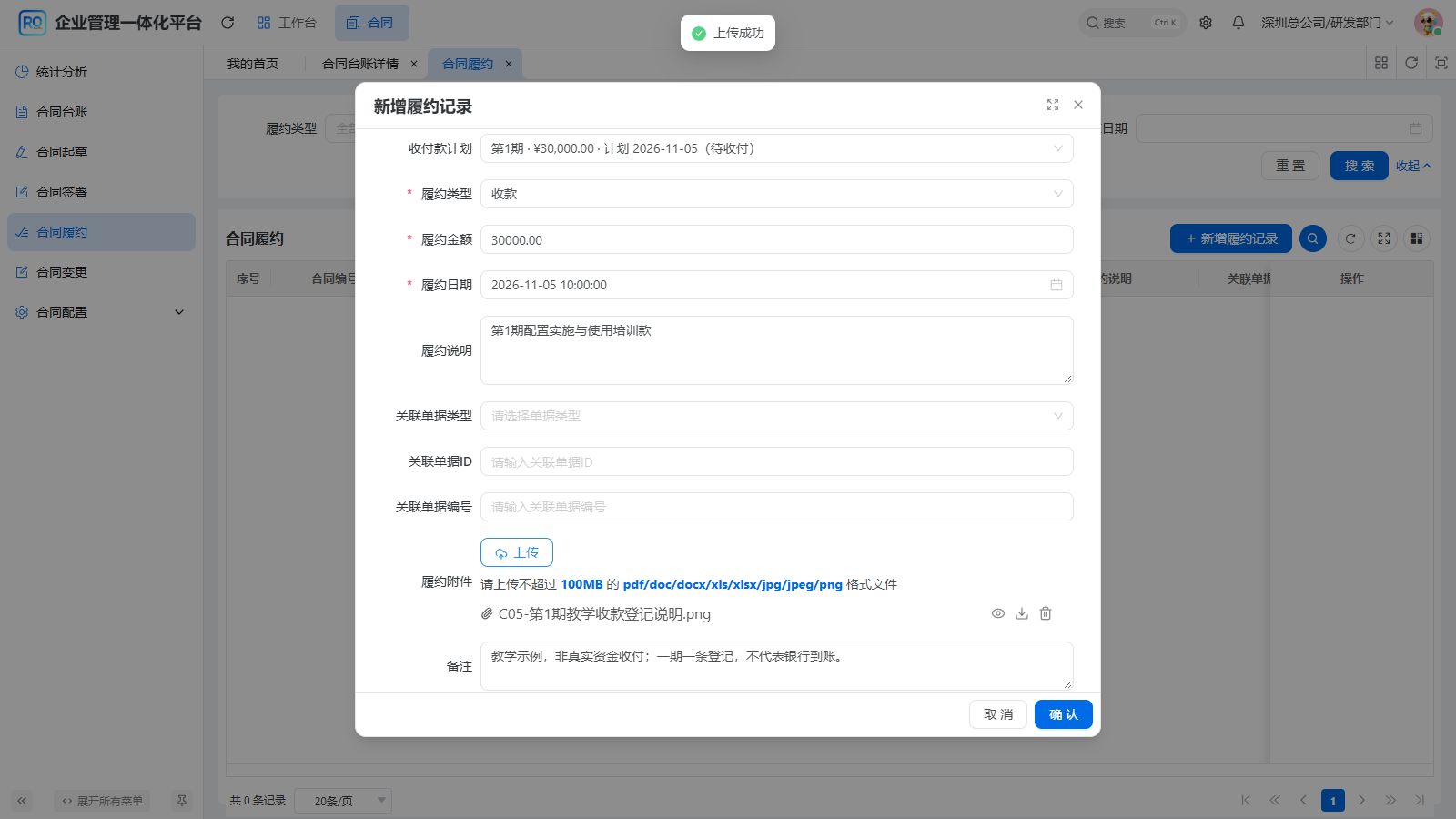Open 合同台账 in the sidebar
1456x819 pixels.
click(x=101, y=112)
